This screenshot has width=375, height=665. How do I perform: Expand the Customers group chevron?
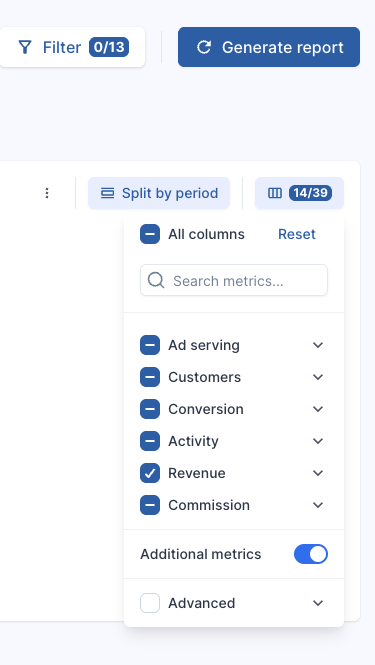pyautogui.click(x=318, y=377)
